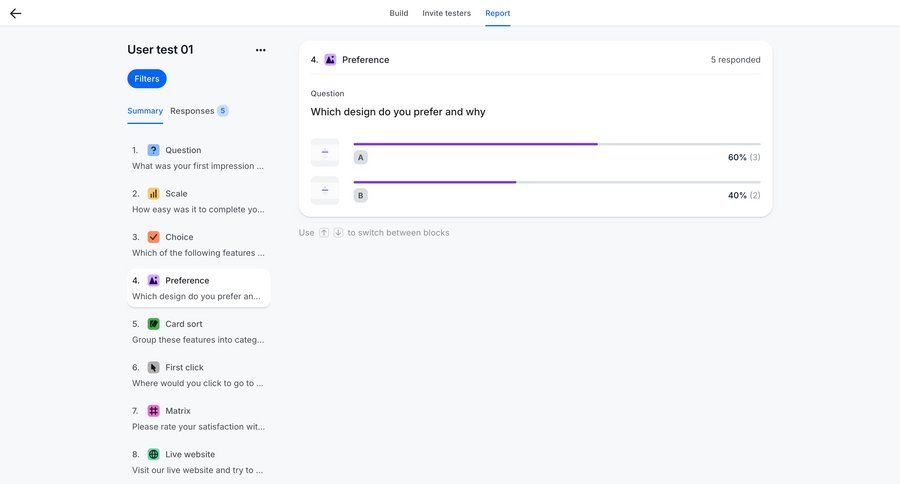
Task: Open design A thumbnail preview
Action: [325, 153]
